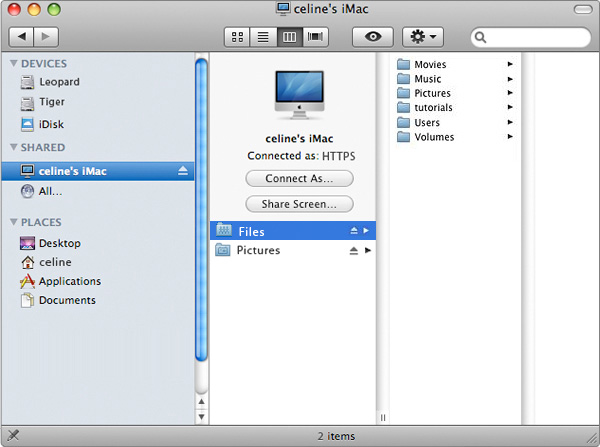
Task: Click the Connect As... button
Action: tap(299, 179)
